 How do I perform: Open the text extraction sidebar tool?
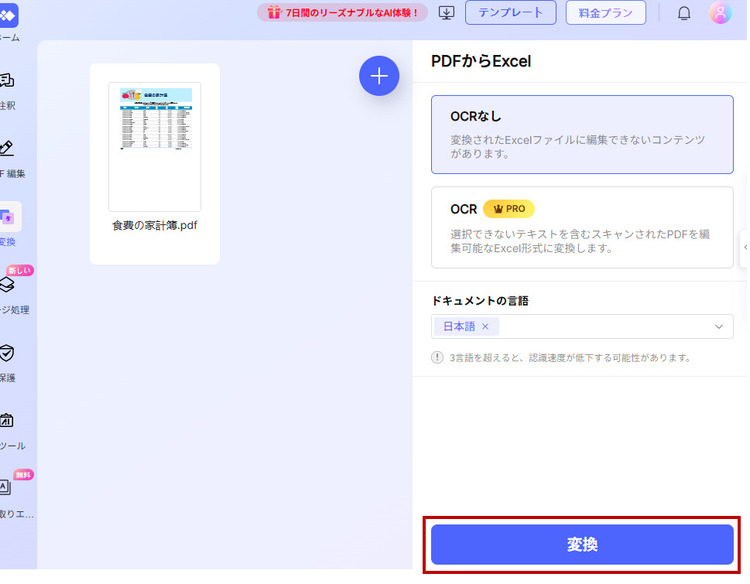(x=5, y=487)
